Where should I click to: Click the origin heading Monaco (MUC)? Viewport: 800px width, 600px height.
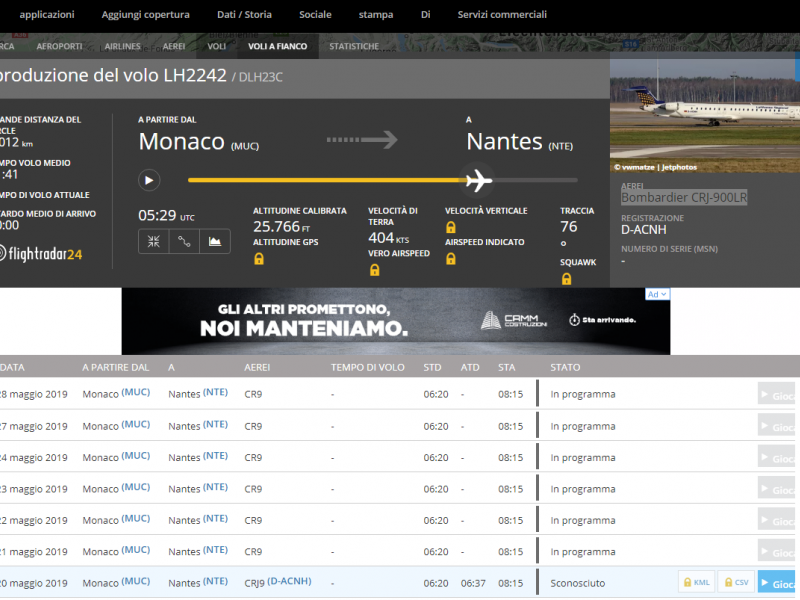click(199, 141)
